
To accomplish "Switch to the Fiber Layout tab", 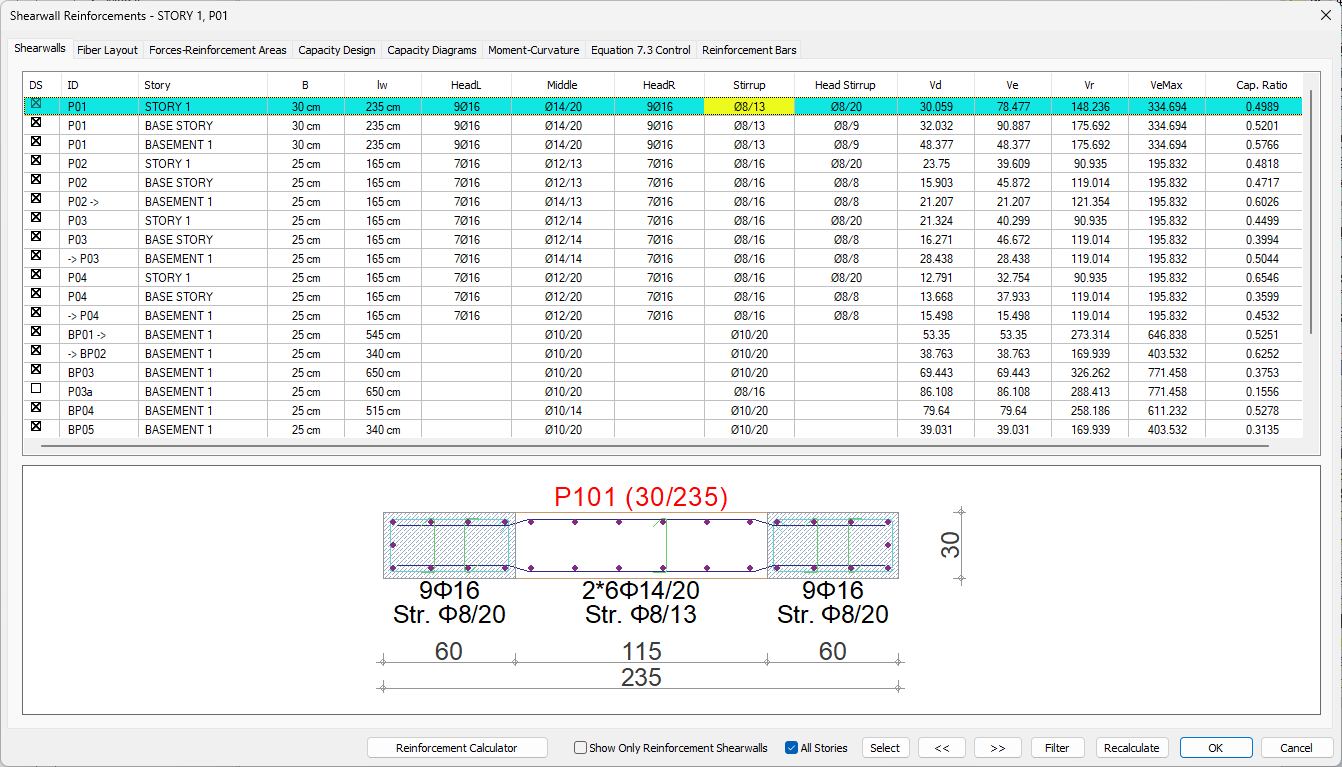I will coord(107,50).
